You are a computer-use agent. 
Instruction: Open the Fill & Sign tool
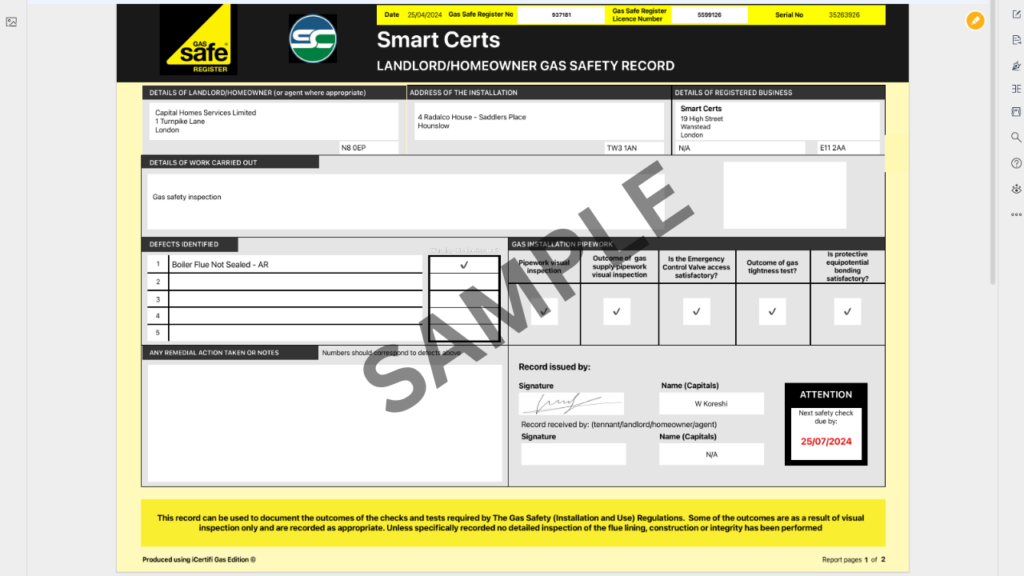tap(1016, 65)
